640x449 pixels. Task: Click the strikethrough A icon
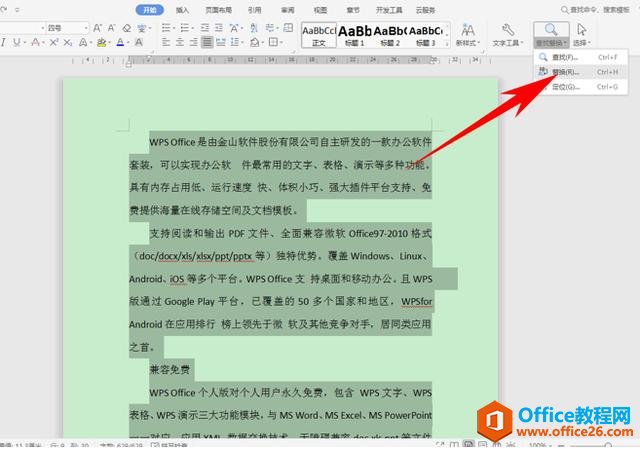coord(35,42)
